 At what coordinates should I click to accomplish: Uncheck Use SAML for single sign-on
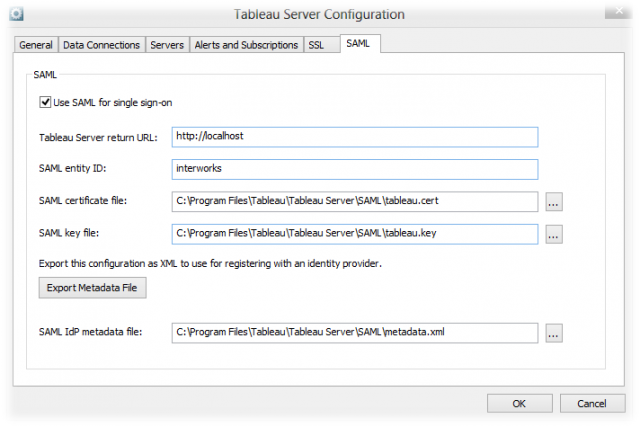coord(45,102)
